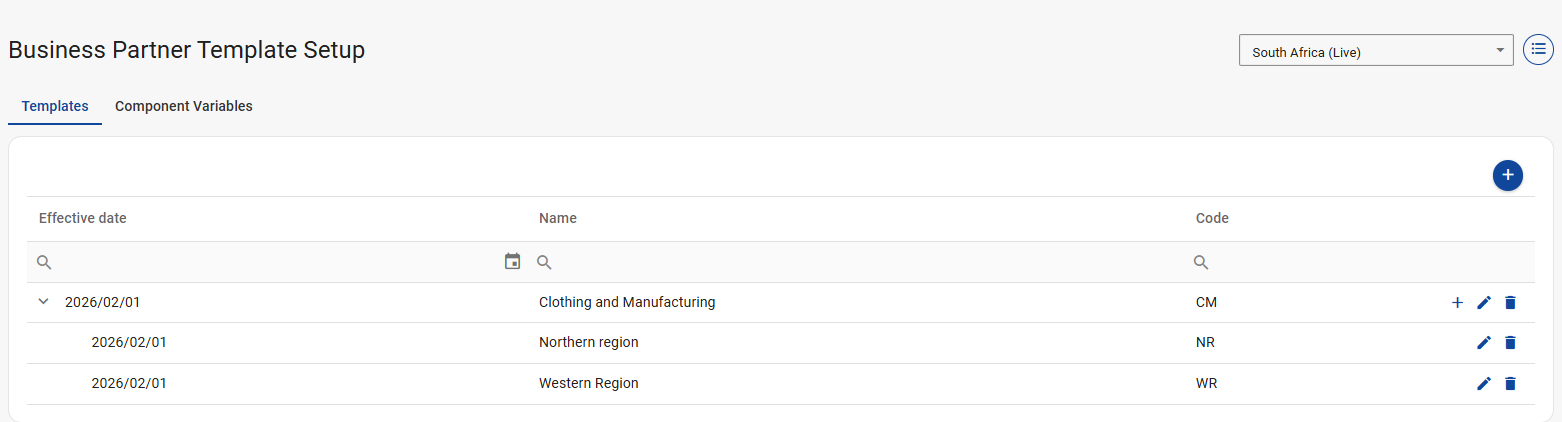Edit the Northern region template
This screenshot has height=422, width=1562.
pyautogui.click(x=1484, y=343)
